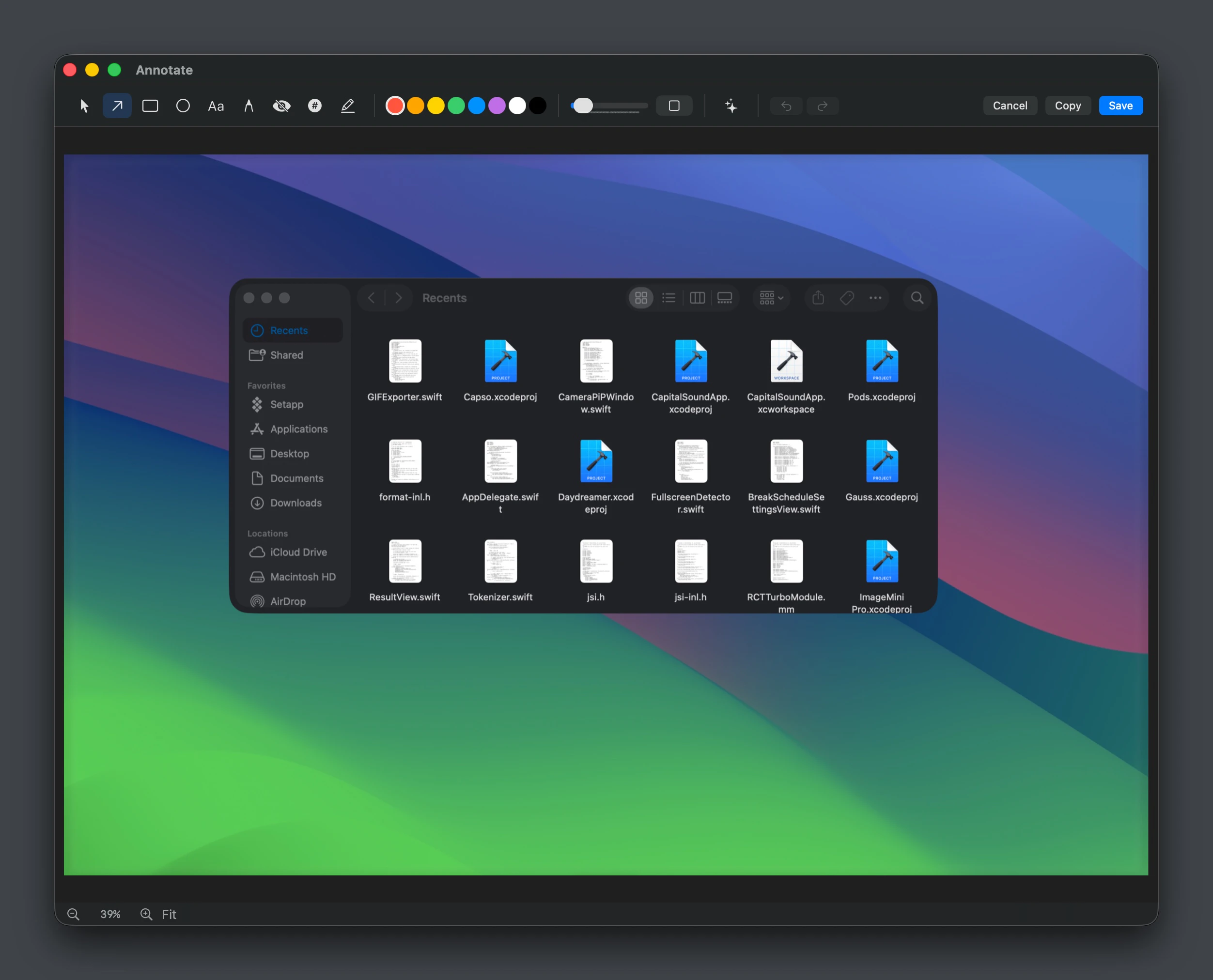The image size is (1213, 980).
Task: Select the arrow annotation tool
Action: (x=117, y=106)
